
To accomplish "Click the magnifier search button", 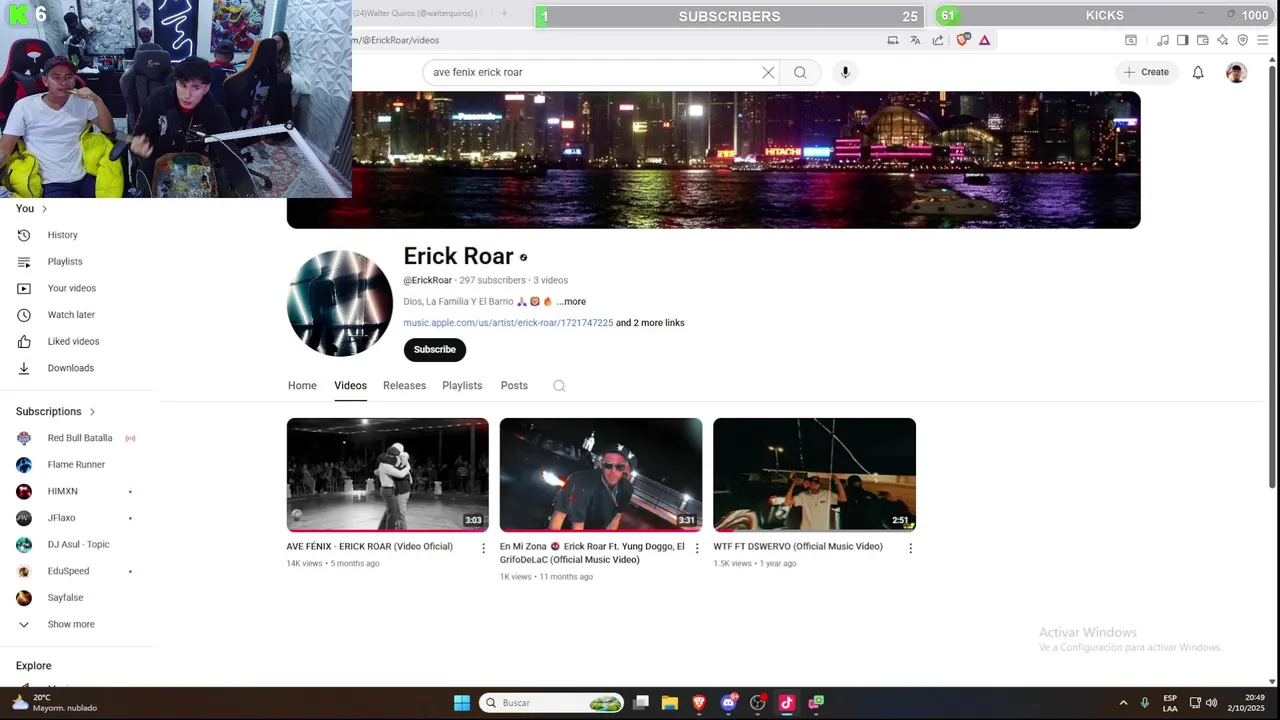I will (x=800, y=72).
